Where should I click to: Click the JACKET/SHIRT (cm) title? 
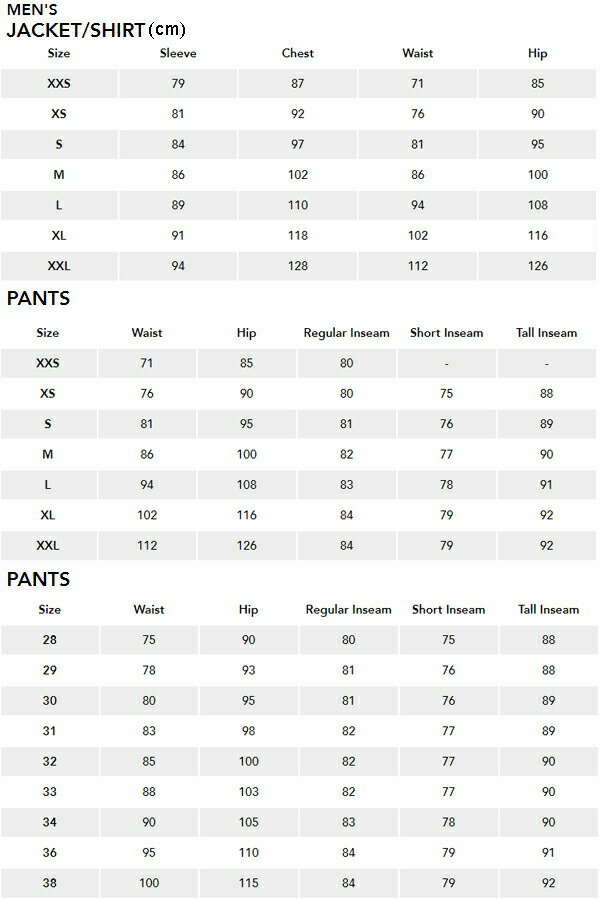tap(95, 30)
